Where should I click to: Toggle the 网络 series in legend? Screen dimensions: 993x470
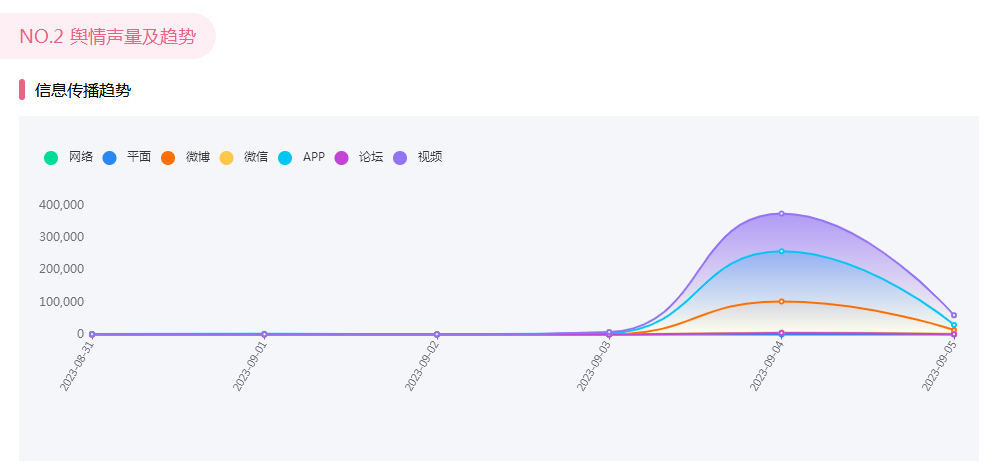tap(51, 157)
